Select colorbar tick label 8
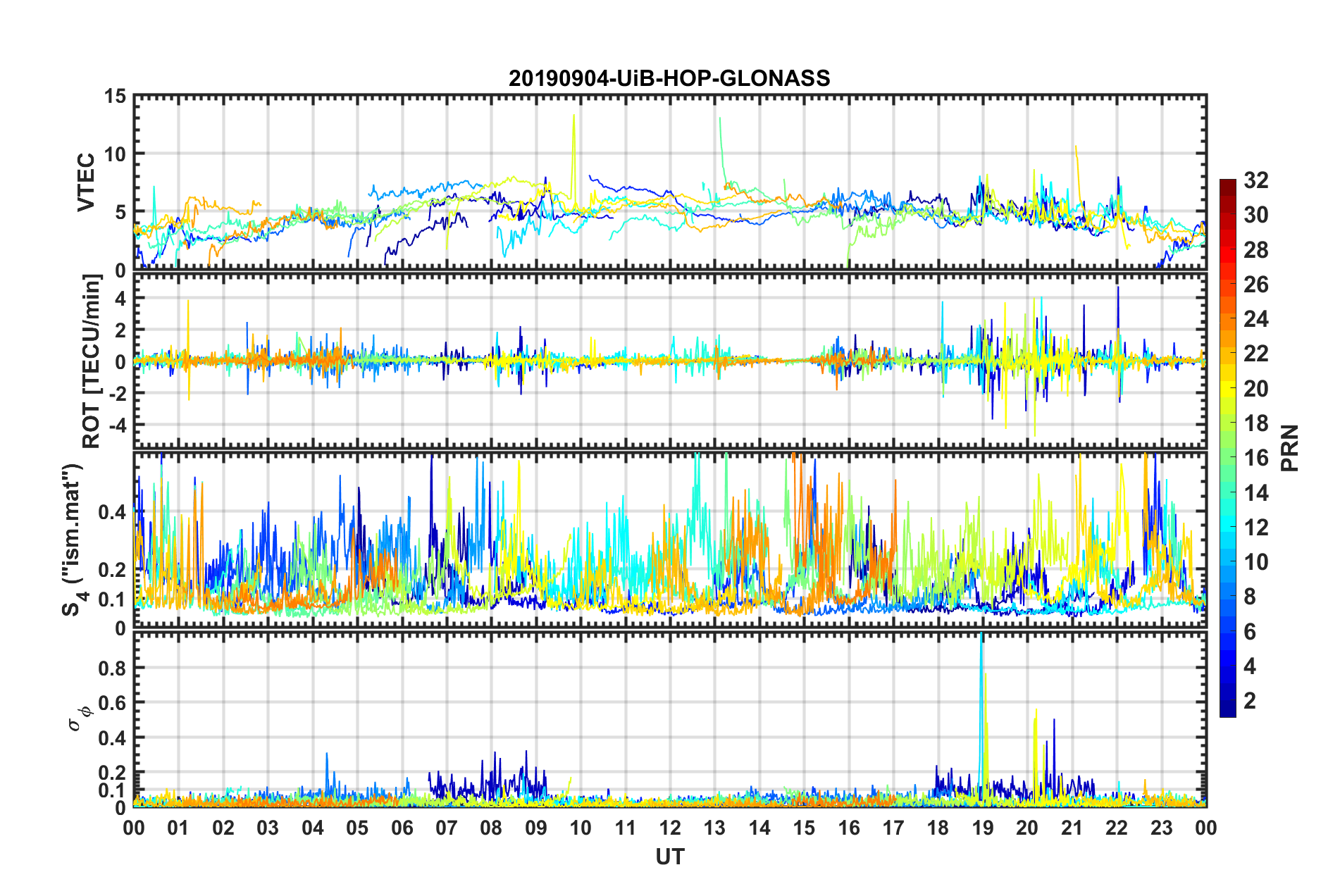The height and width of the screenshot is (896, 1340). (x=1250, y=597)
